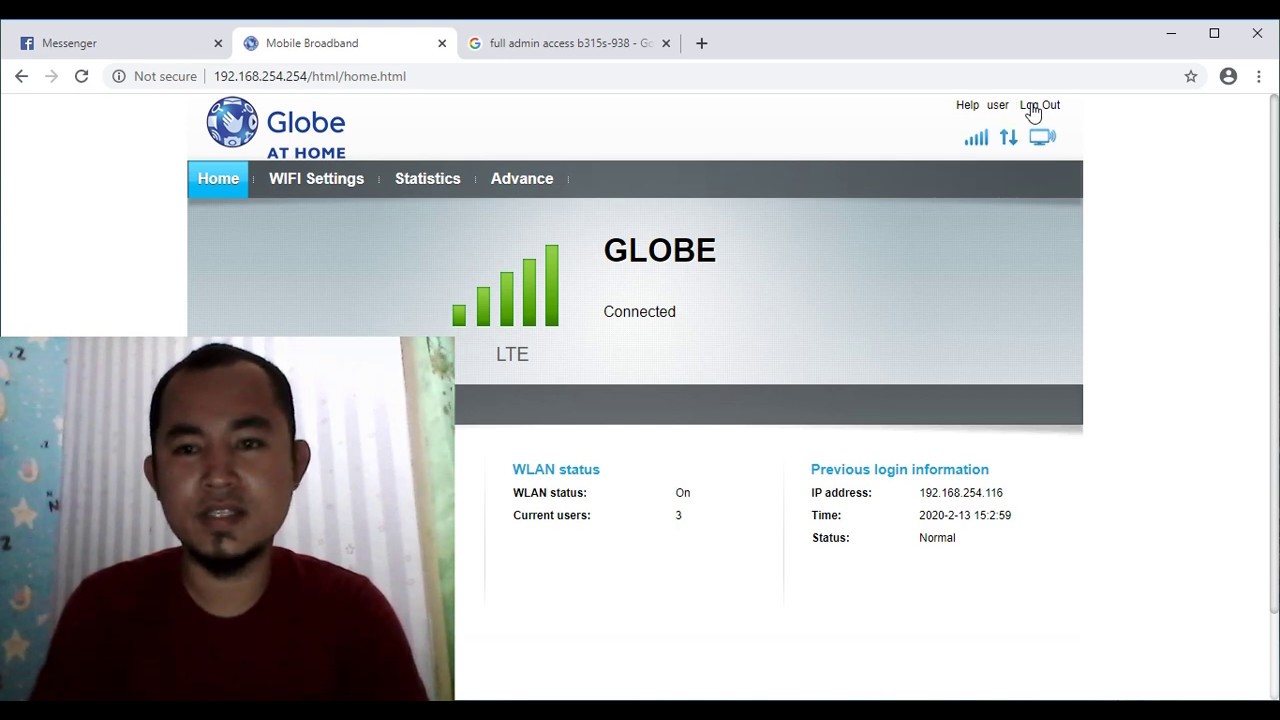Click the green LTE signal bars graphic
Viewport: 1280px width, 720px height.
coord(505,285)
